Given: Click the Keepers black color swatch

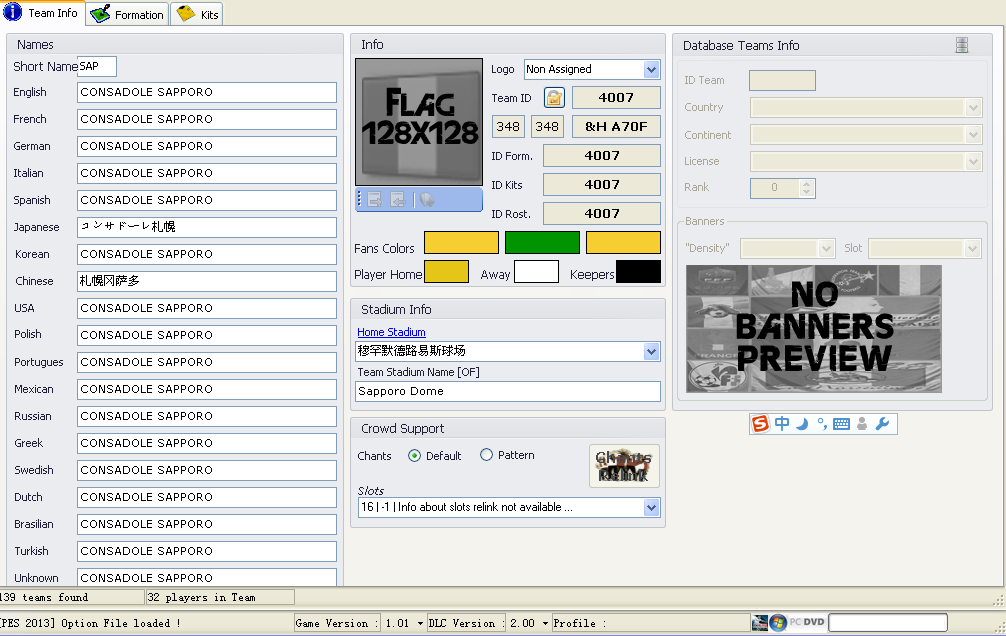Looking at the screenshot, I should pos(638,271).
